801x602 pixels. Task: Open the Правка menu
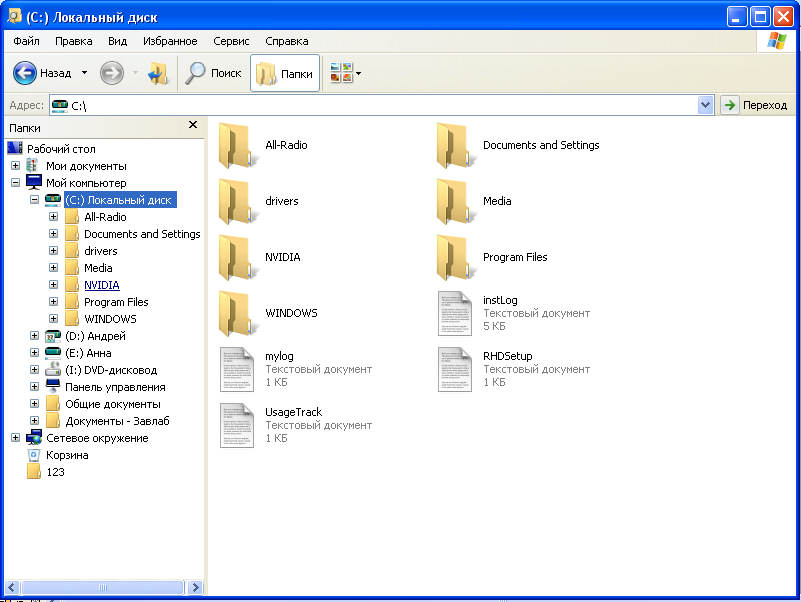coord(74,41)
